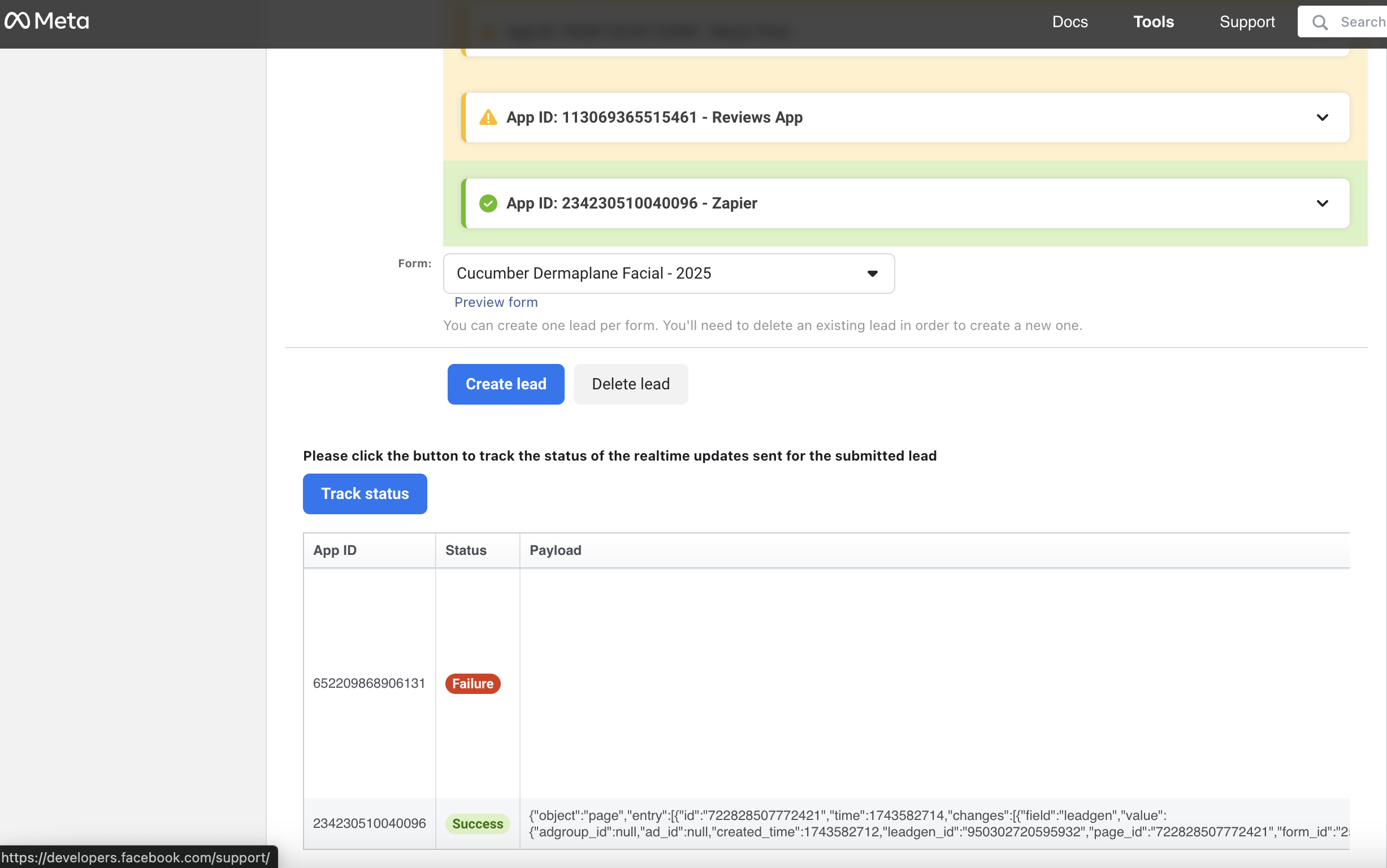Click the Success status badge
Image resolution: width=1387 pixels, height=868 pixels.
coord(478,823)
